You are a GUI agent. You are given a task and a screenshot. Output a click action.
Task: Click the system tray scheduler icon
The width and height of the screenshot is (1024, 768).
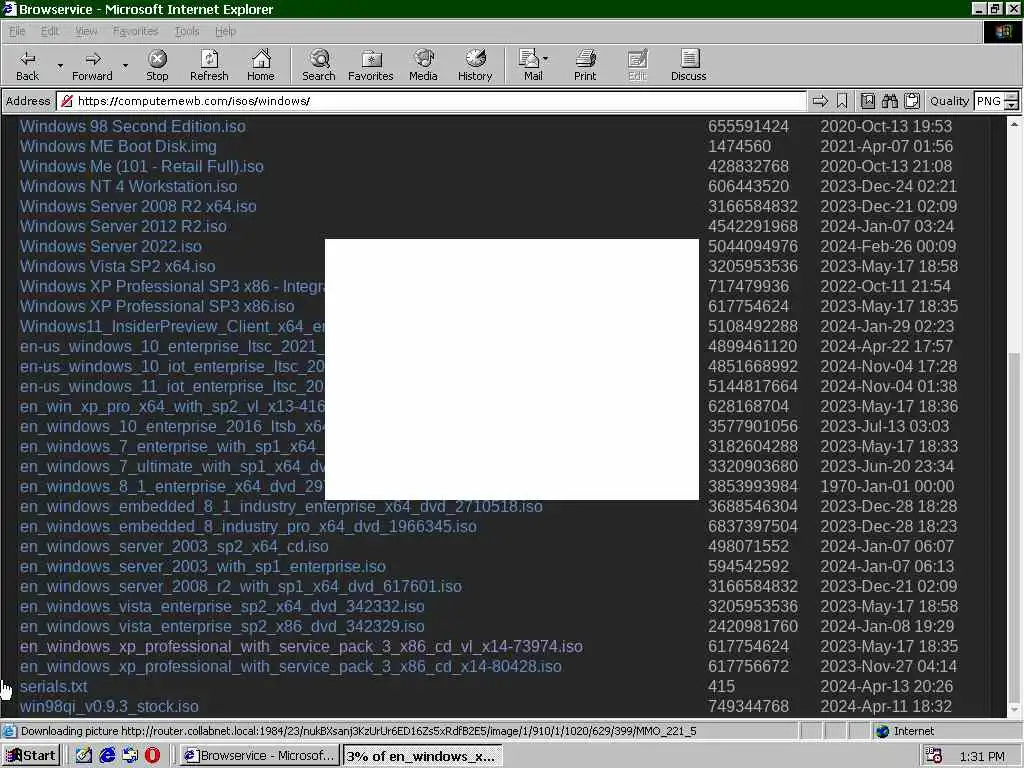[x=934, y=756]
